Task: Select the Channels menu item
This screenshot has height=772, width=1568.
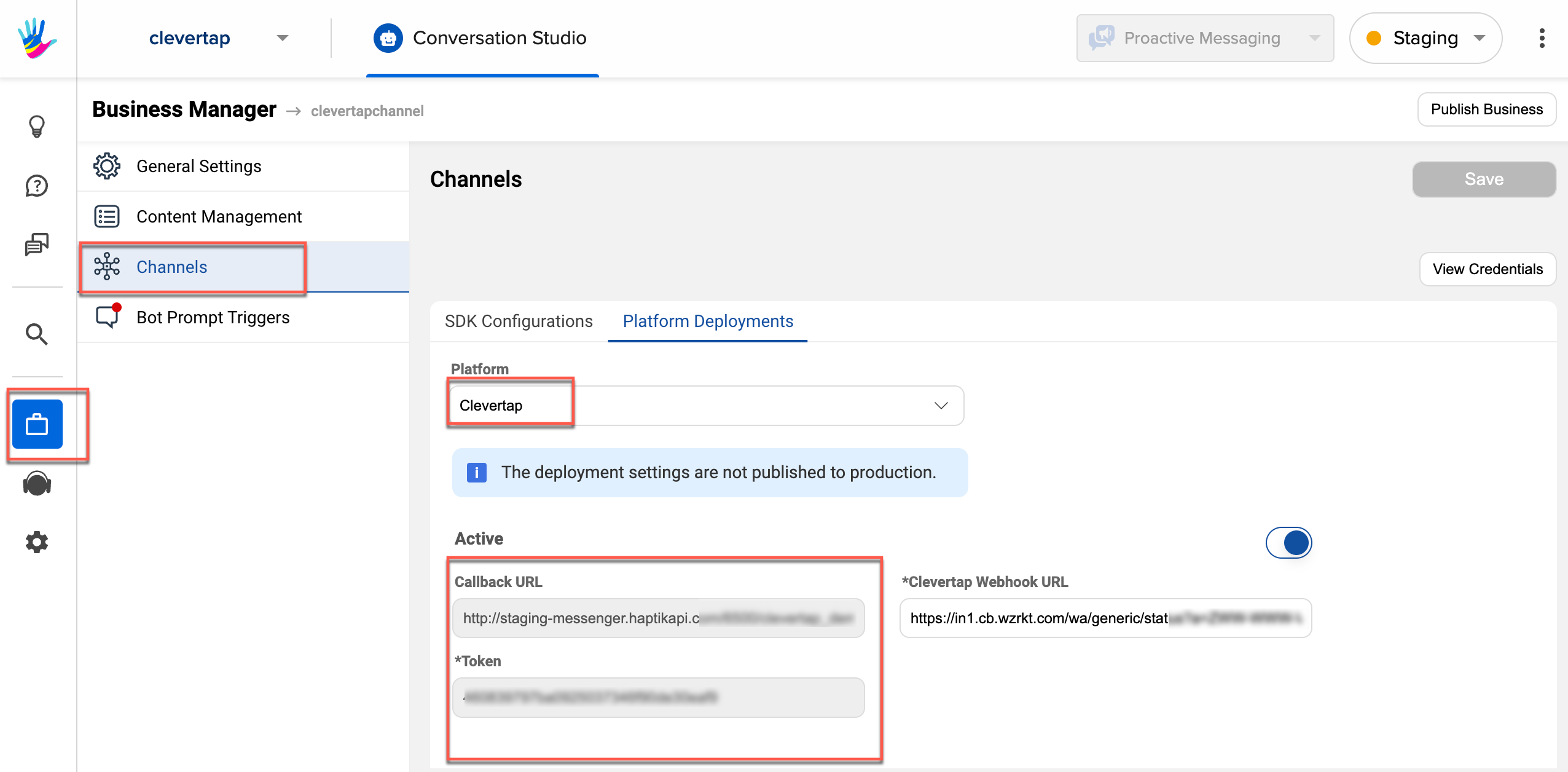Action: 243,267
